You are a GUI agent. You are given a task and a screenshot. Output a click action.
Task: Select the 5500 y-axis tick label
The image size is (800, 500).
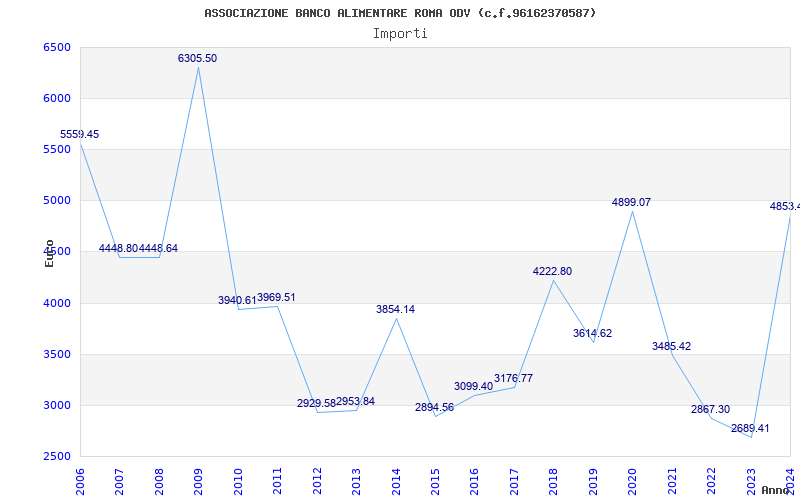57,149
